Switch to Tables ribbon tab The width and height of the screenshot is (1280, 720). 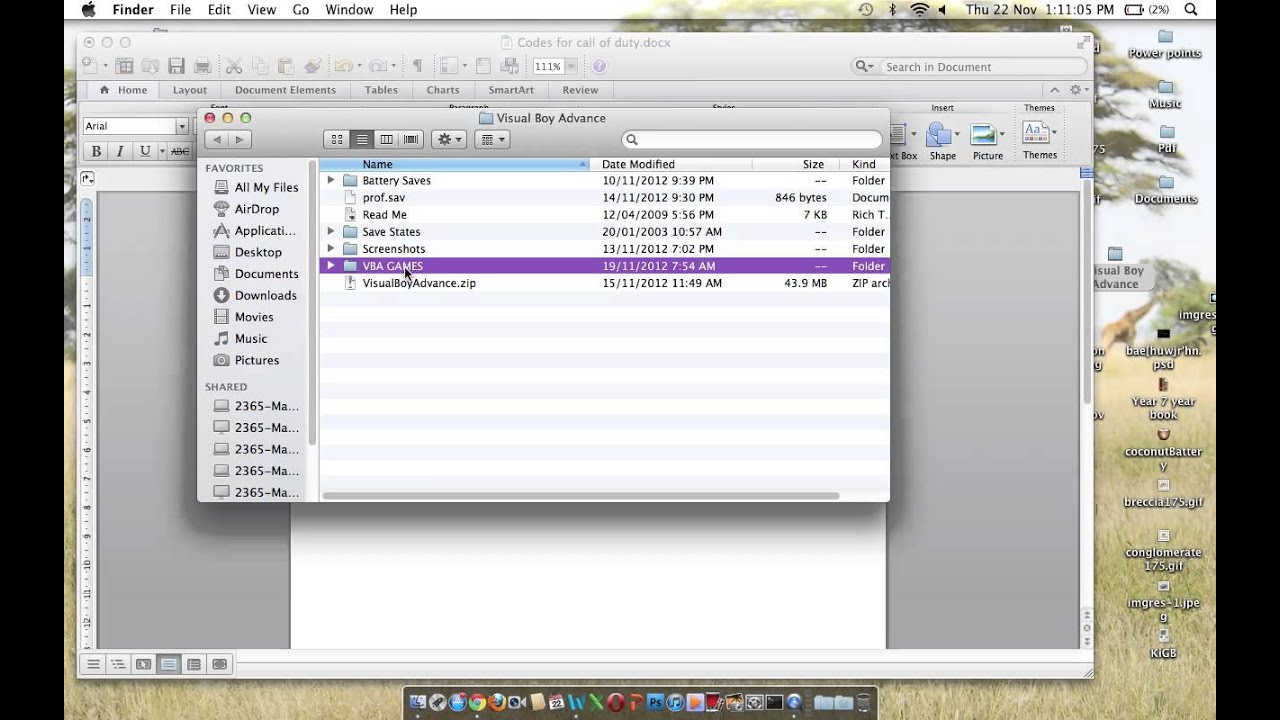(x=381, y=90)
